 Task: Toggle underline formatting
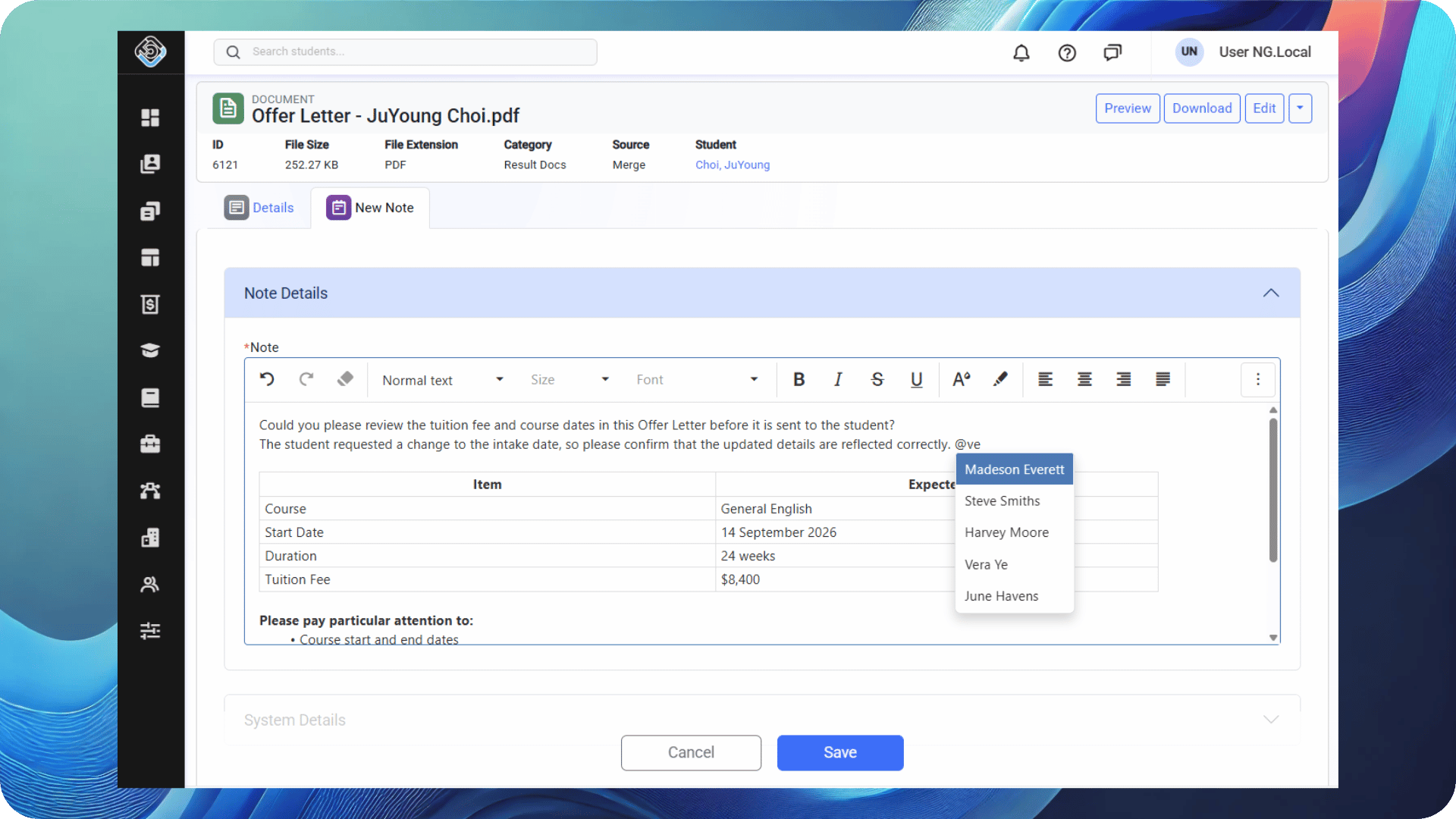click(916, 379)
